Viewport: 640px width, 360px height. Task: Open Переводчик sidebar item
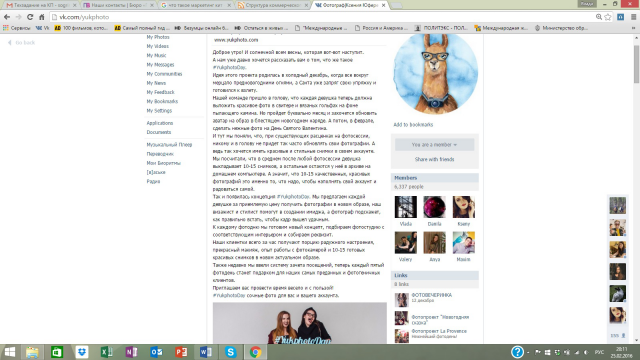160,154
